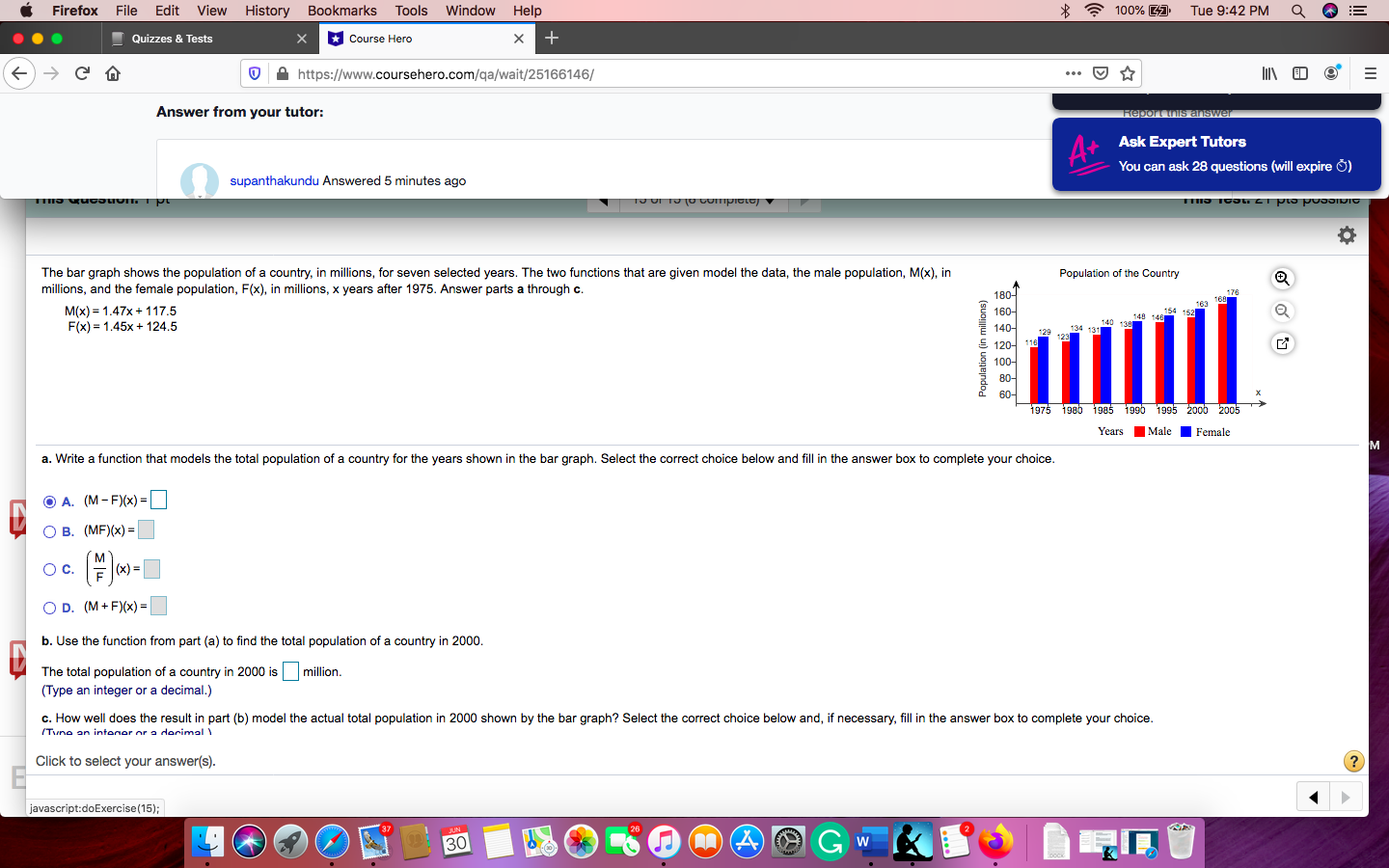Image resolution: width=1389 pixels, height=868 pixels.
Task: Open the Bookmarks menu
Action: click(342, 11)
